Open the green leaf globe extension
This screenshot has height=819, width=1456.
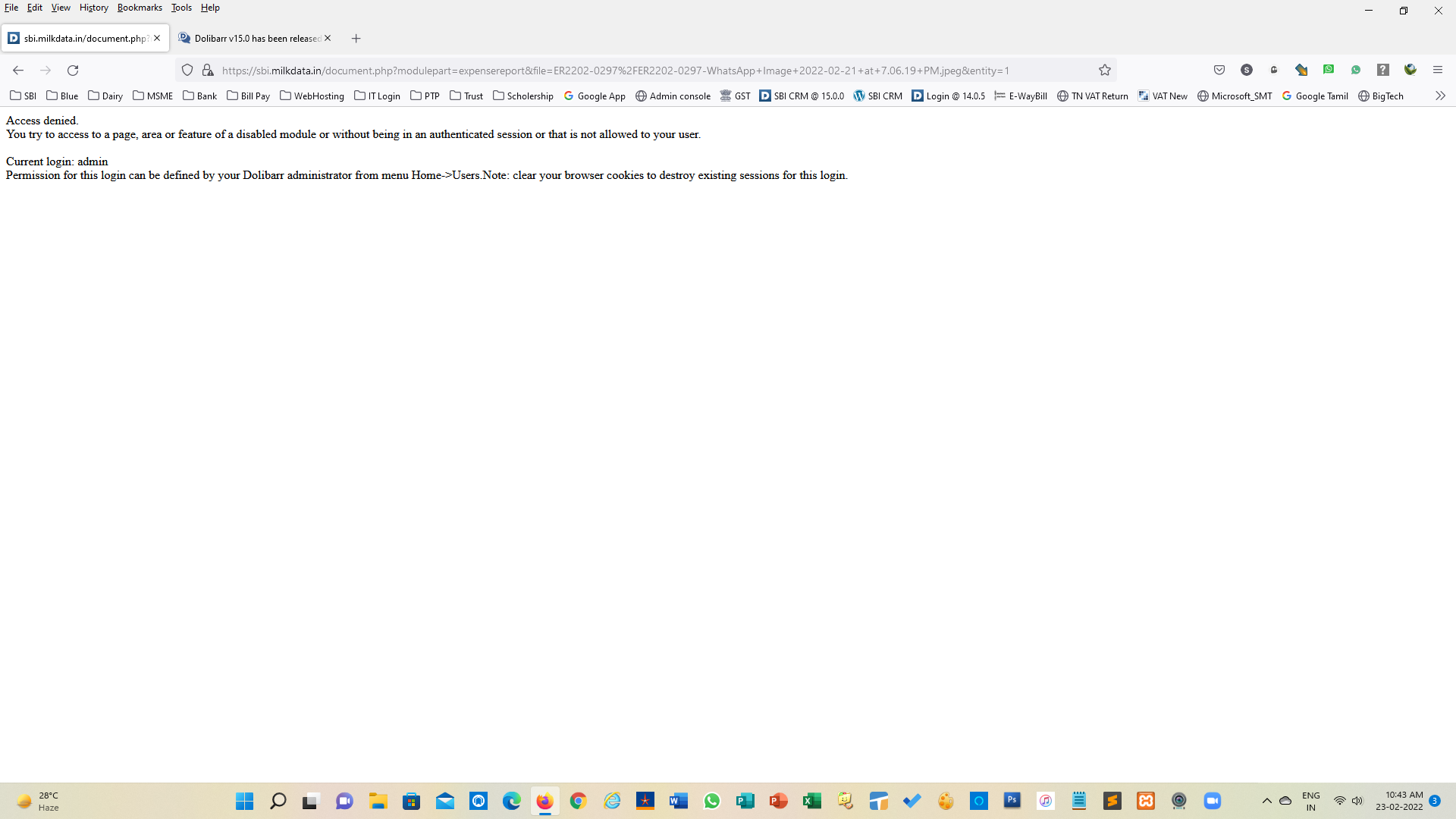pos(1410,70)
